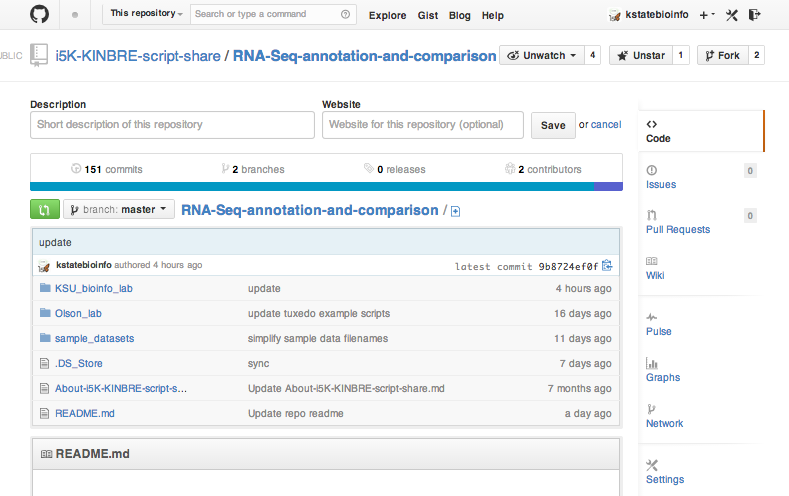Open the Olson_lab folder link
This screenshot has width=789, height=496.
click(78, 313)
